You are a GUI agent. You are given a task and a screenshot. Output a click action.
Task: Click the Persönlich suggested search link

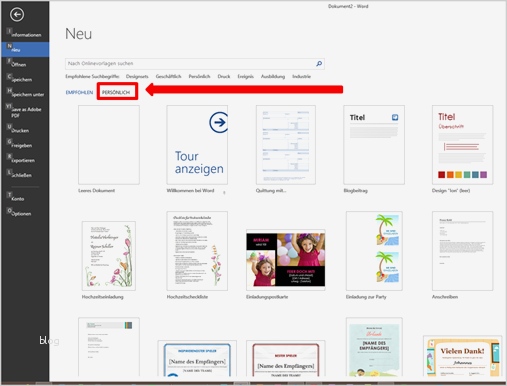point(199,76)
